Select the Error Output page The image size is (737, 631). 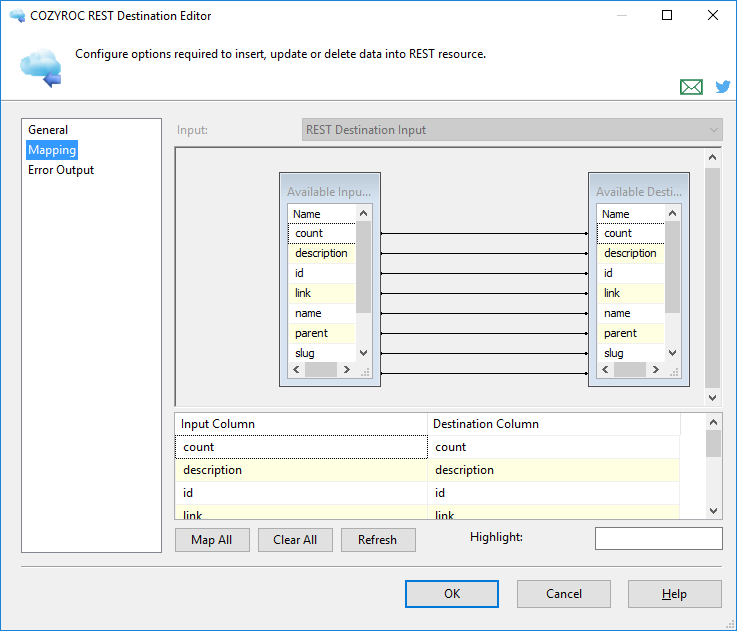(x=61, y=170)
